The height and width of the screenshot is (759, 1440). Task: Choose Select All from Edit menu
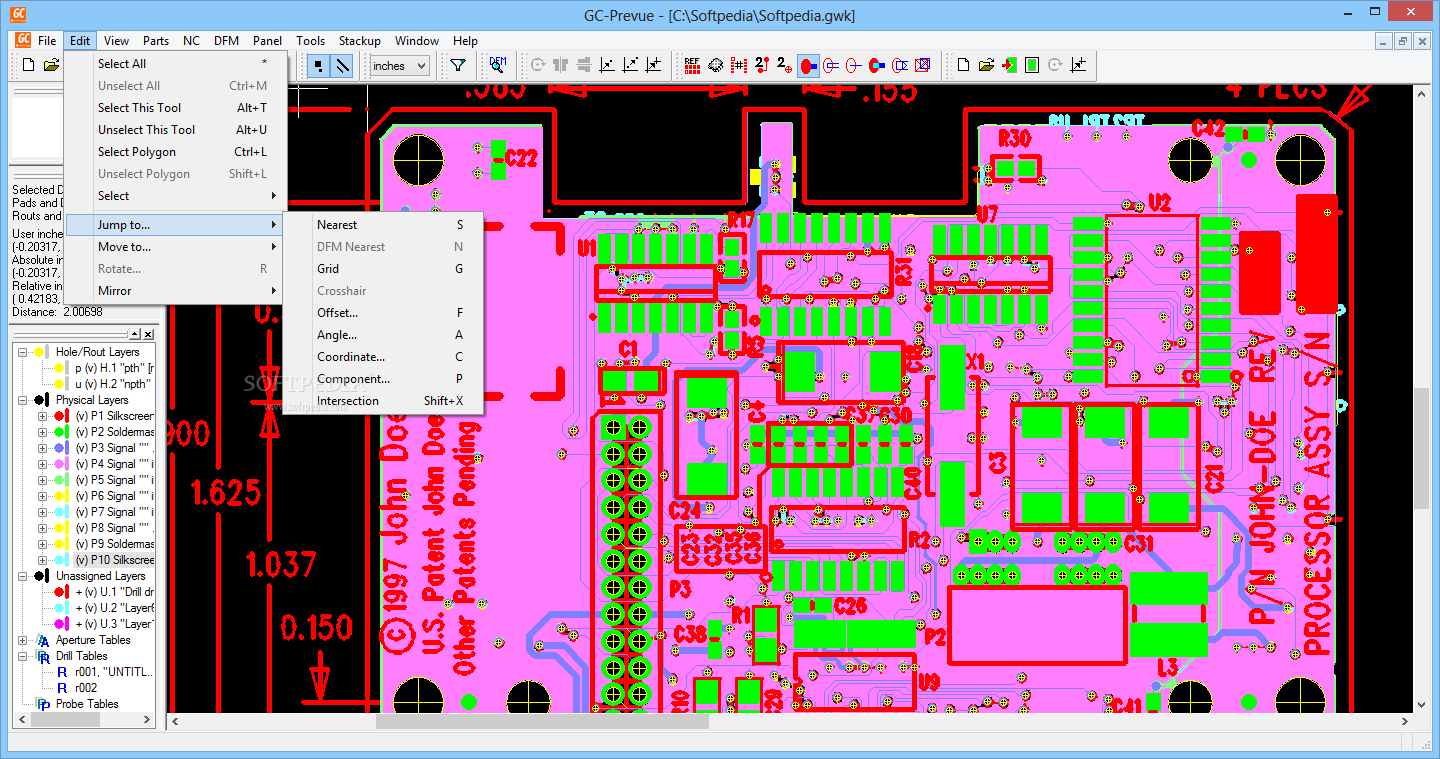tap(176, 63)
